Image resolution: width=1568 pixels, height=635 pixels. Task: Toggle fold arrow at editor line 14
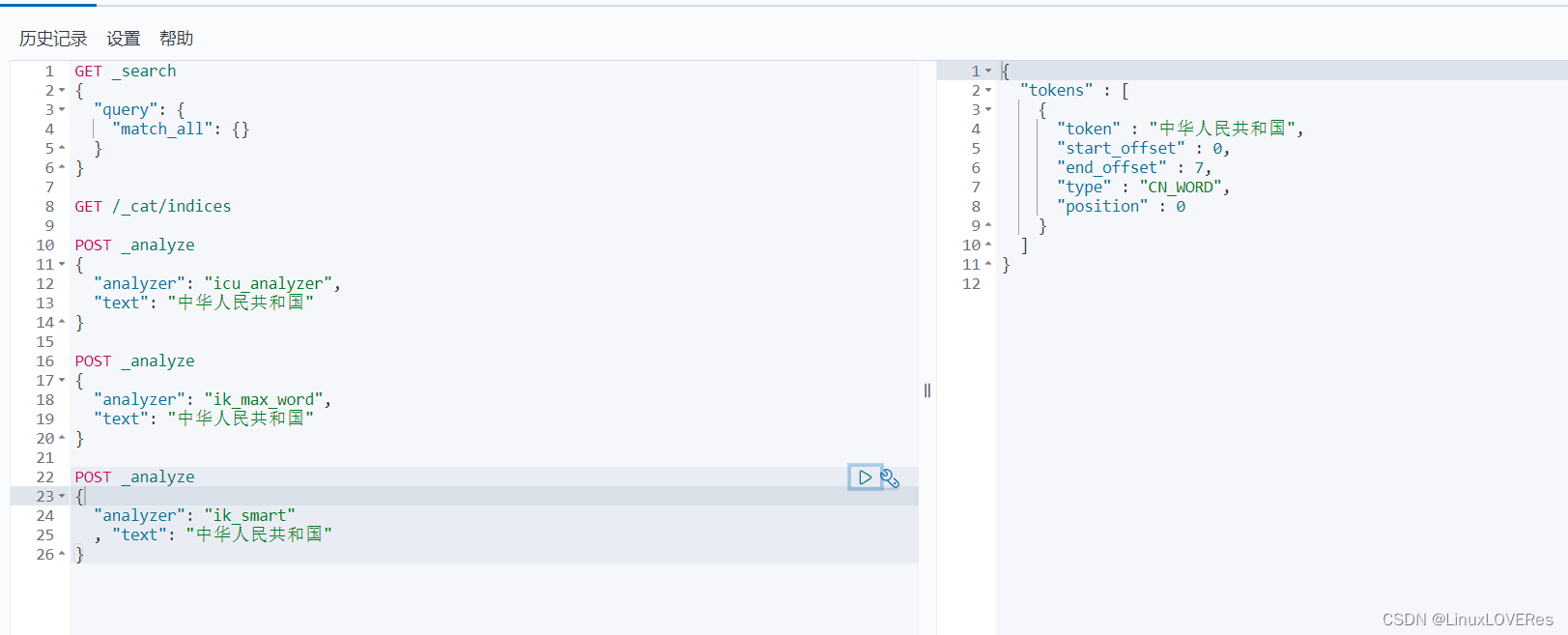click(62, 323)
